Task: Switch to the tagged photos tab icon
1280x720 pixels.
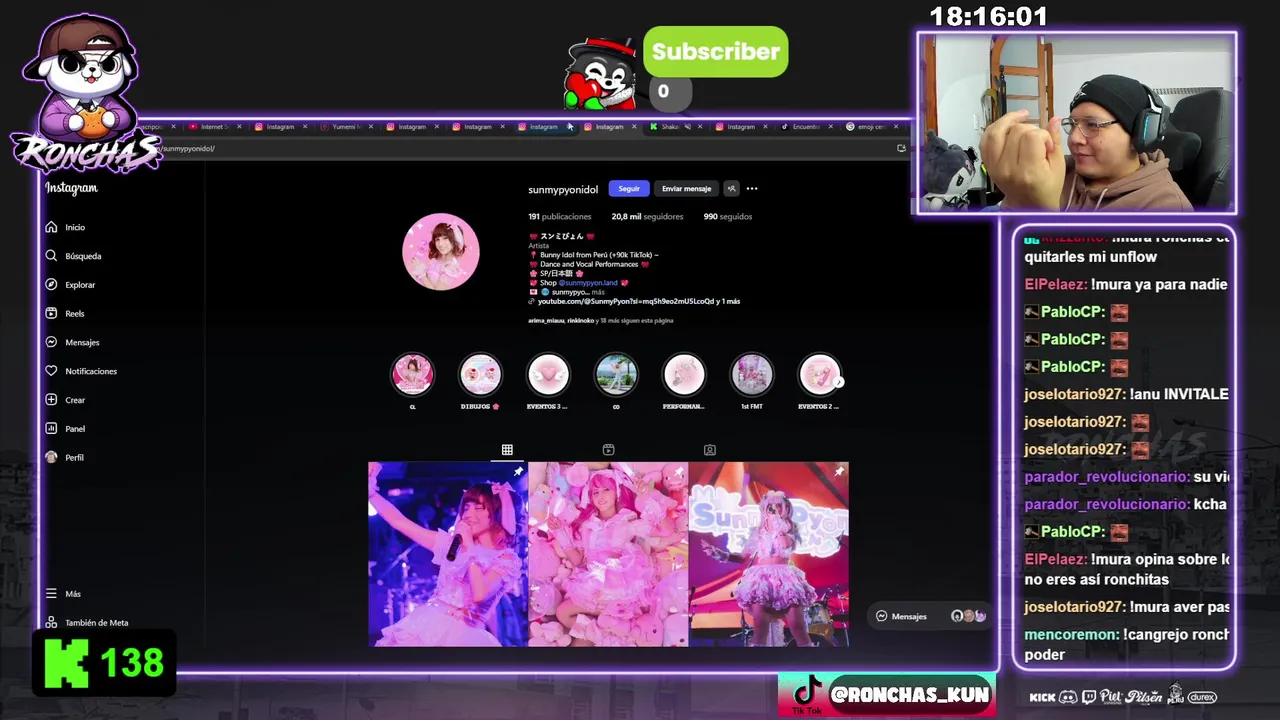Action: [709, 450]
